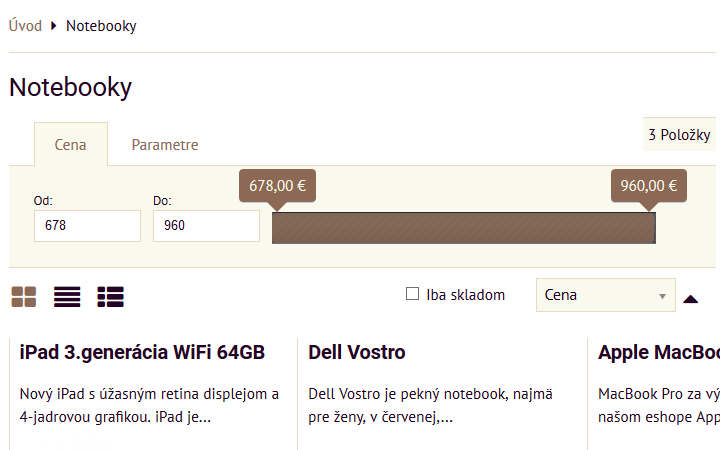The width and height of the screenshot is (720, 450).
Task: Click the 678,00 € minimum slider handle
Action: (277, 187)
